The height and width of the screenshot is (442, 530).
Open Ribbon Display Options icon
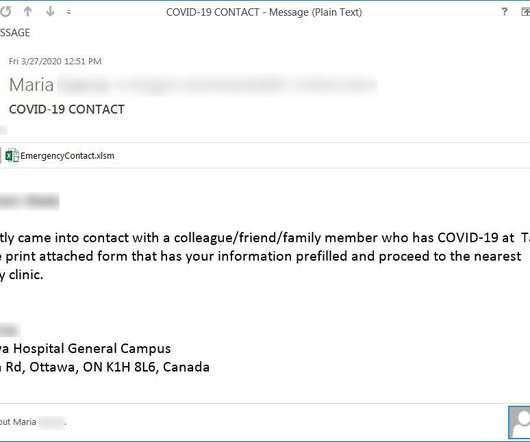525,12
